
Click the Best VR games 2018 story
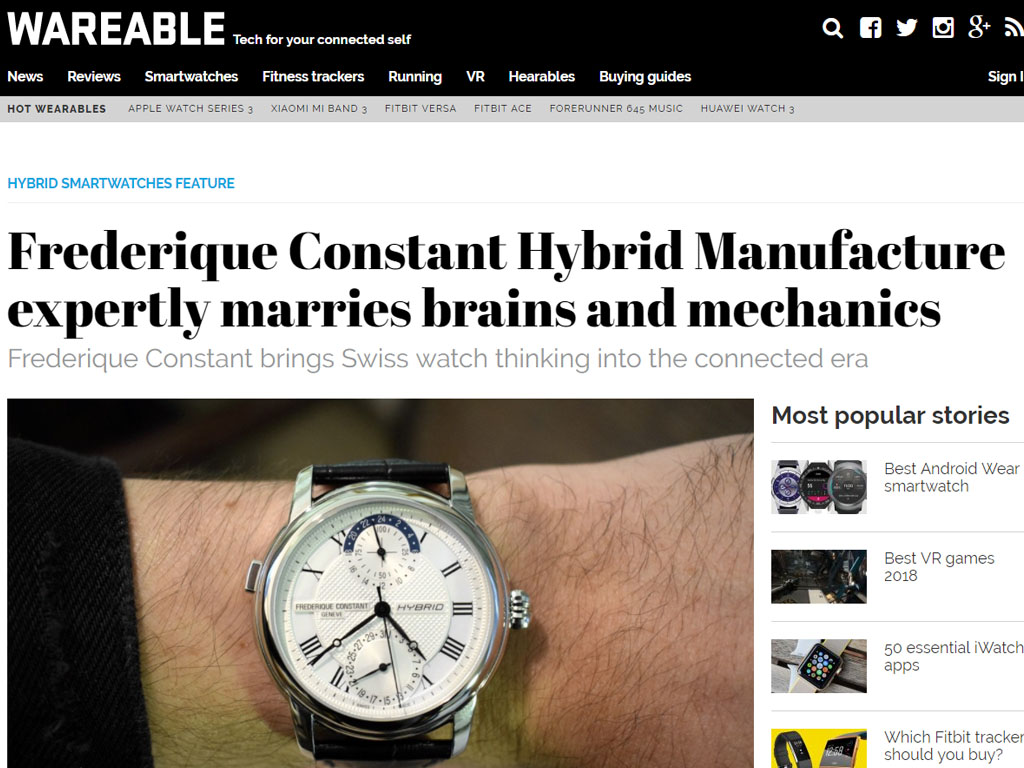point(938,567)
